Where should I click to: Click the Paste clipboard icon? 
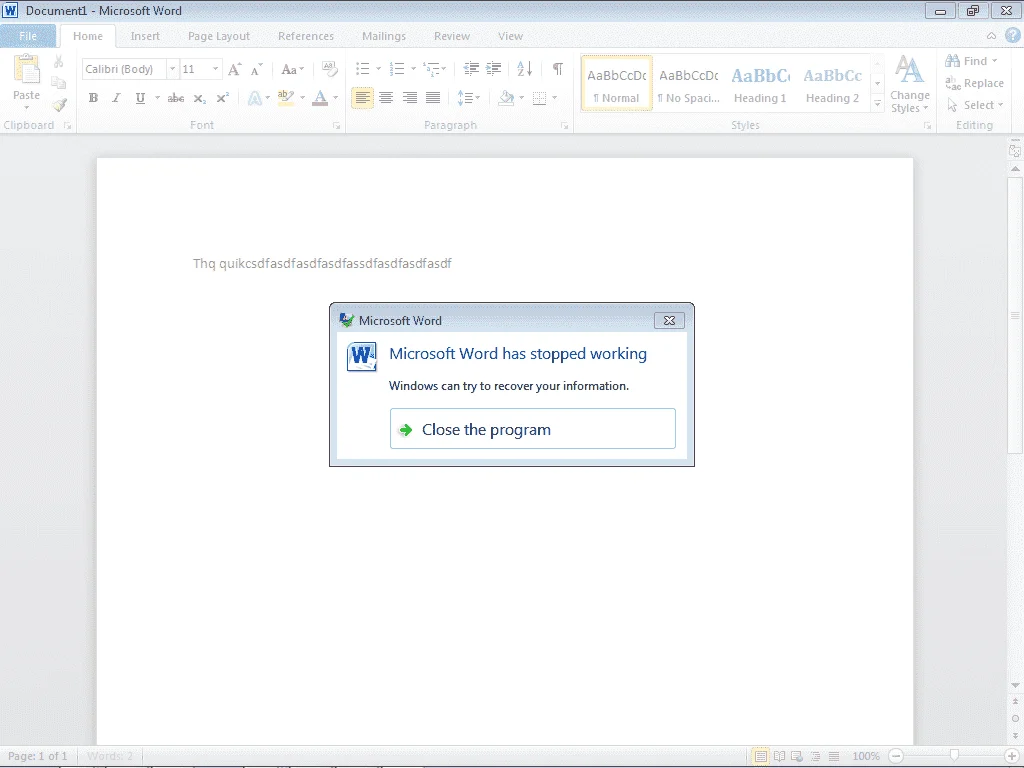coord(27,69)
